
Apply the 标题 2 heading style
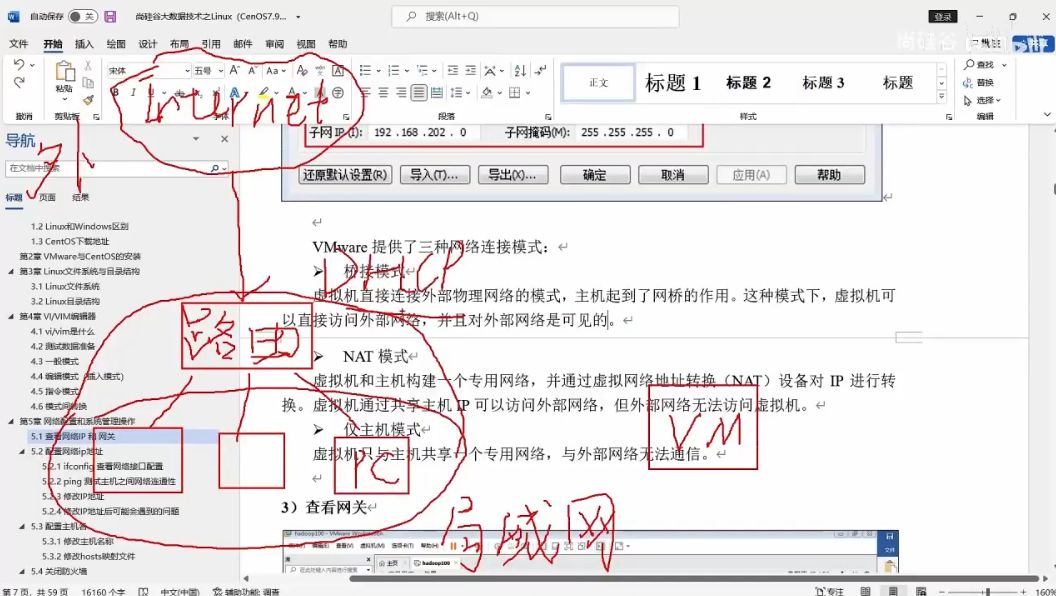pyautogui.click(x=748, y=83)
